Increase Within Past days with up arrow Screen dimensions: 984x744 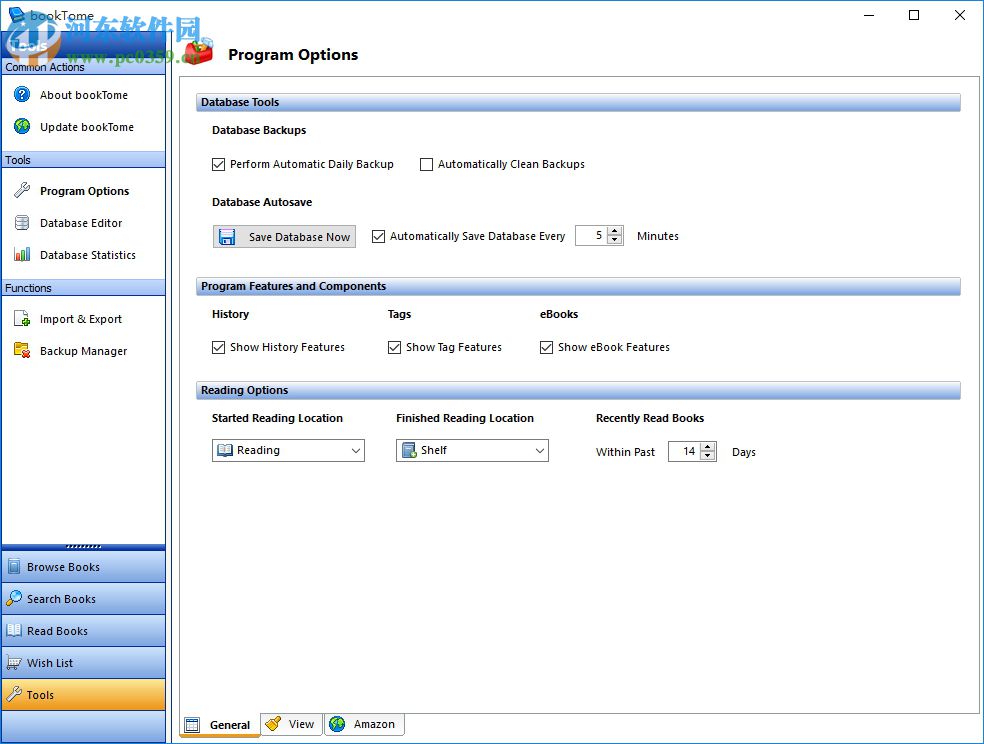pyautogui.click(x=708, y=447)
